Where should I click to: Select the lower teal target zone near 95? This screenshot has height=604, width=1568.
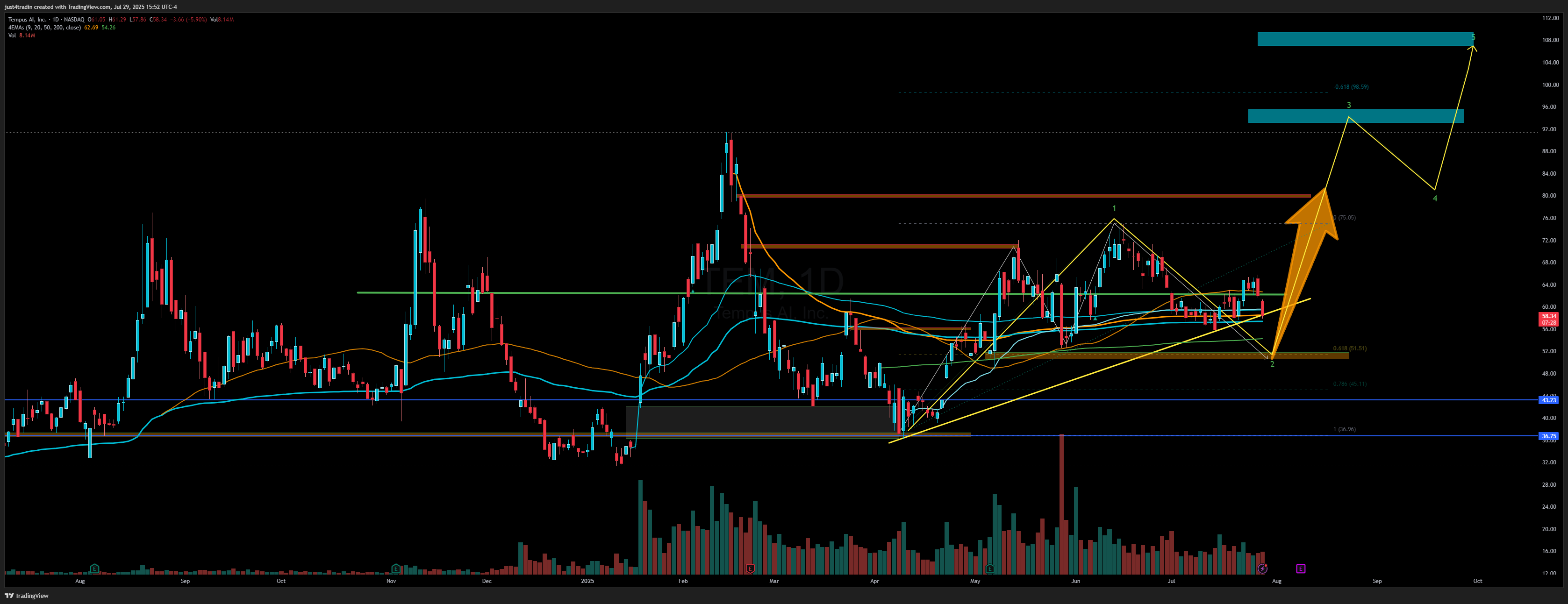[1356, 116]
